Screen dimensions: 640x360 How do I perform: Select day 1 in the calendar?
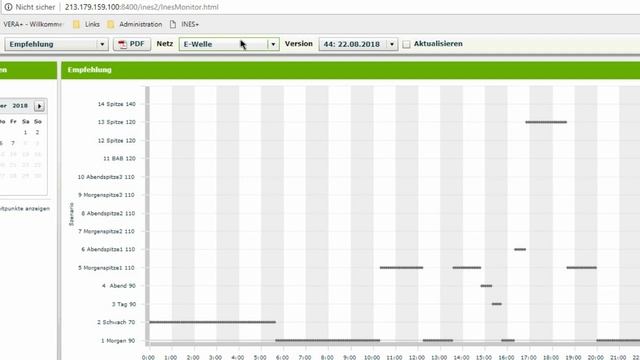[x=25, y=132]
